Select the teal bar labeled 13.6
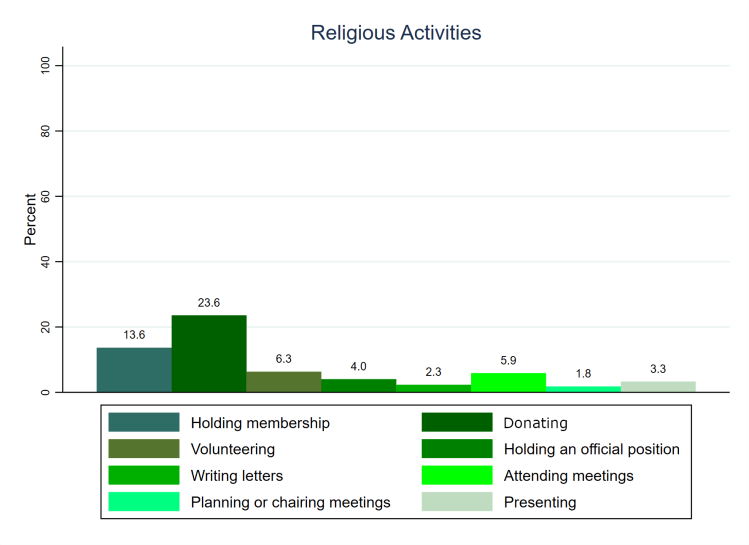This screenshot has width=749, height=545. click(134, 370)
